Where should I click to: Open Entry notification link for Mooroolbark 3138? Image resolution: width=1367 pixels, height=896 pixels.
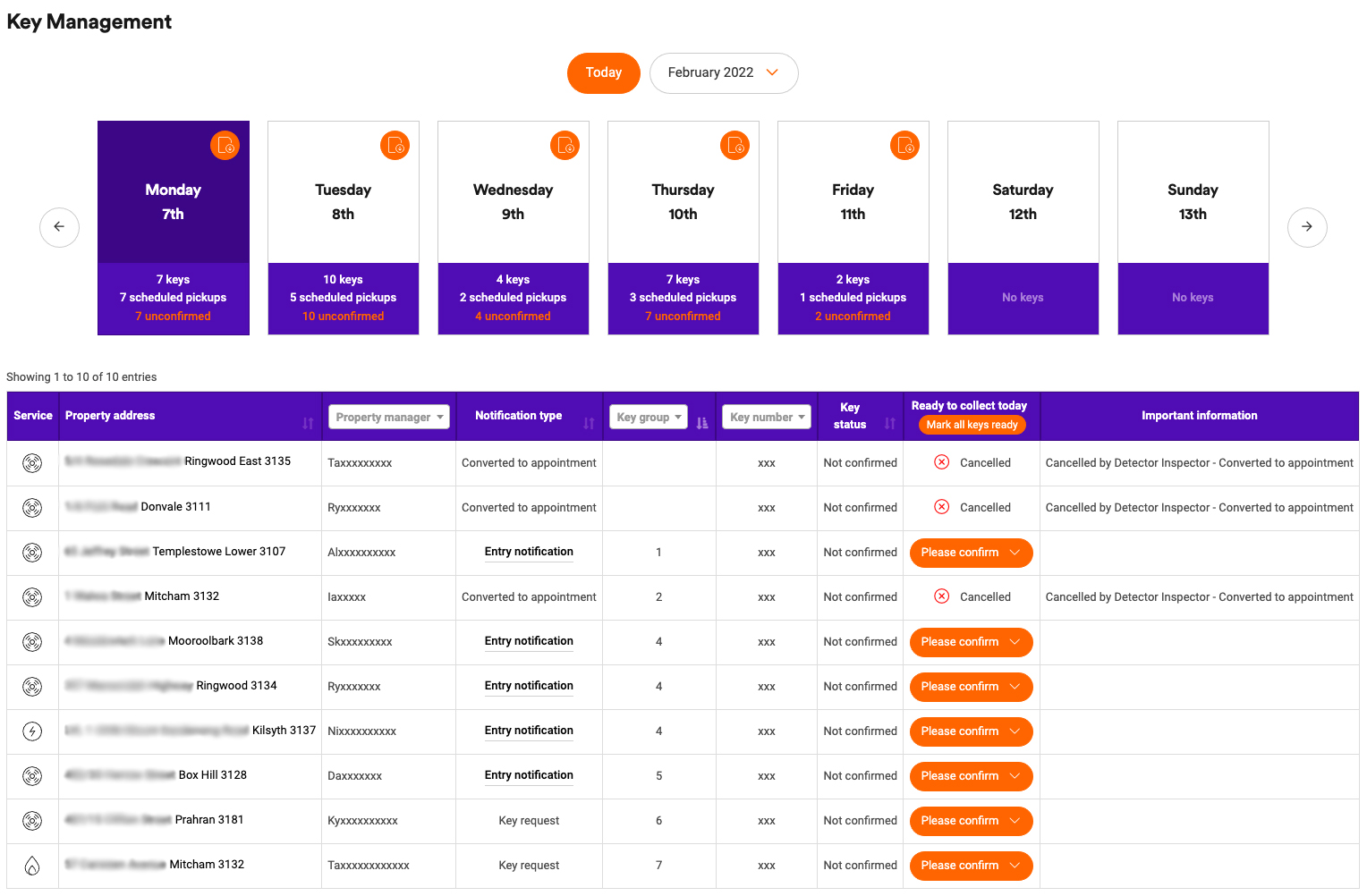(529, 641)
